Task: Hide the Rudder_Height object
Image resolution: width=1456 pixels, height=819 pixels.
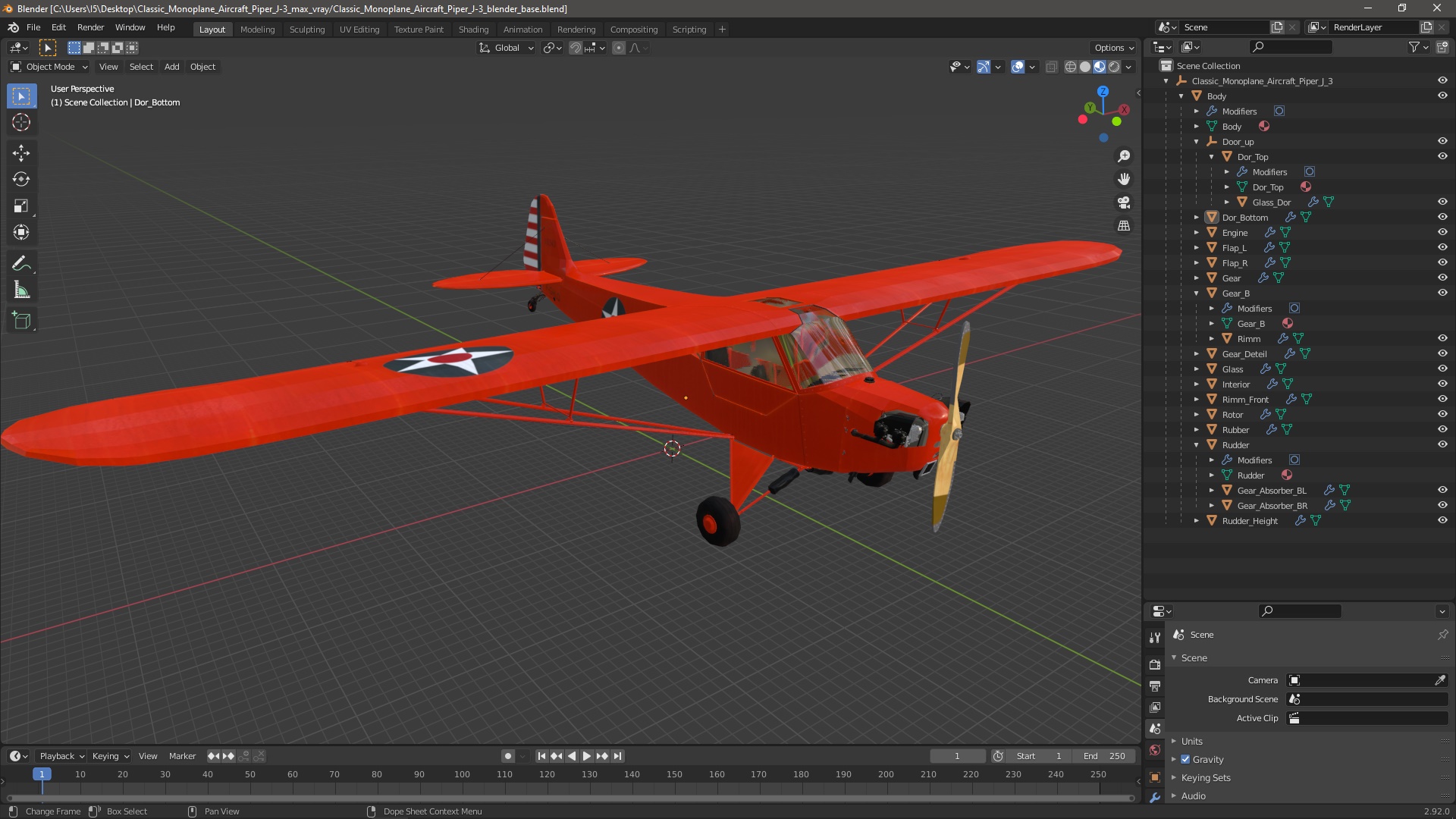Action: tap(1442, 521)
